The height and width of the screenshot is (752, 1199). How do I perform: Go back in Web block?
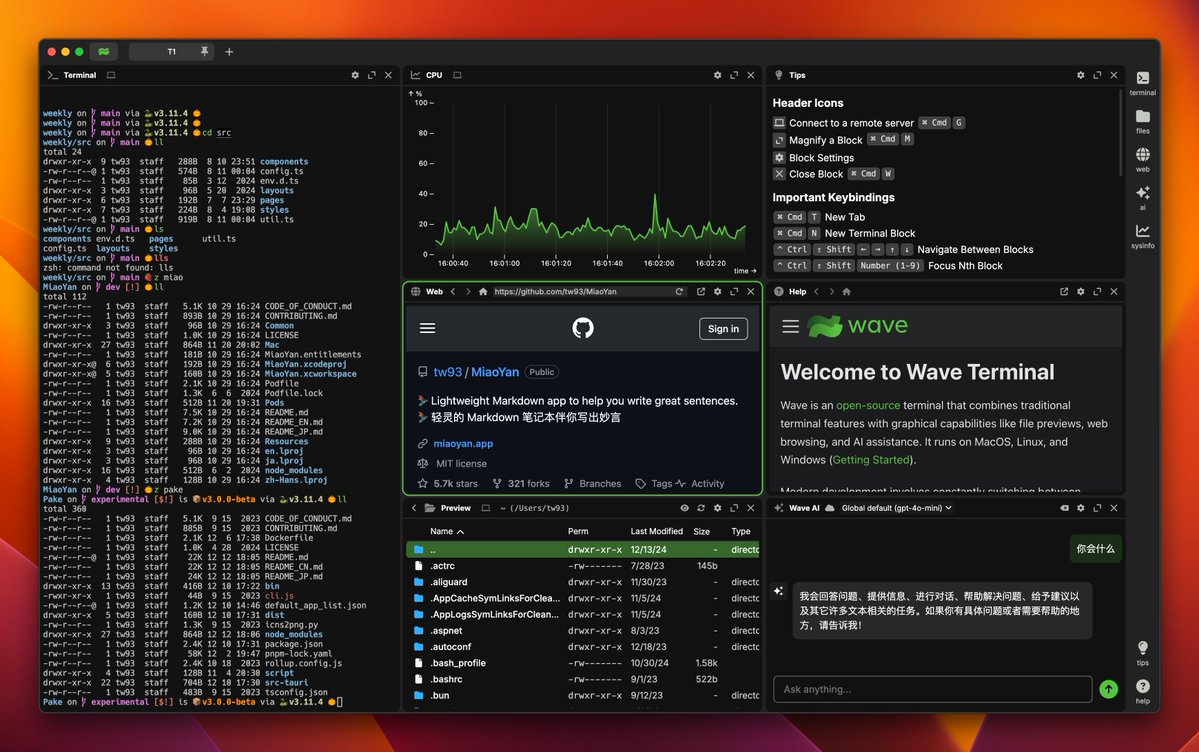(453, 291)
